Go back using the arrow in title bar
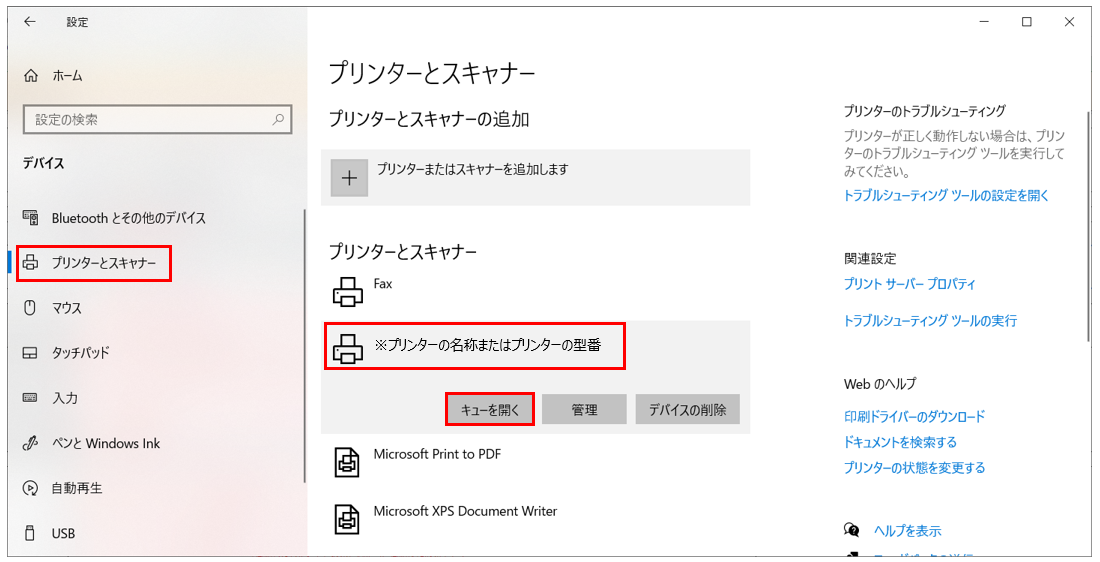 click(29, 22)
